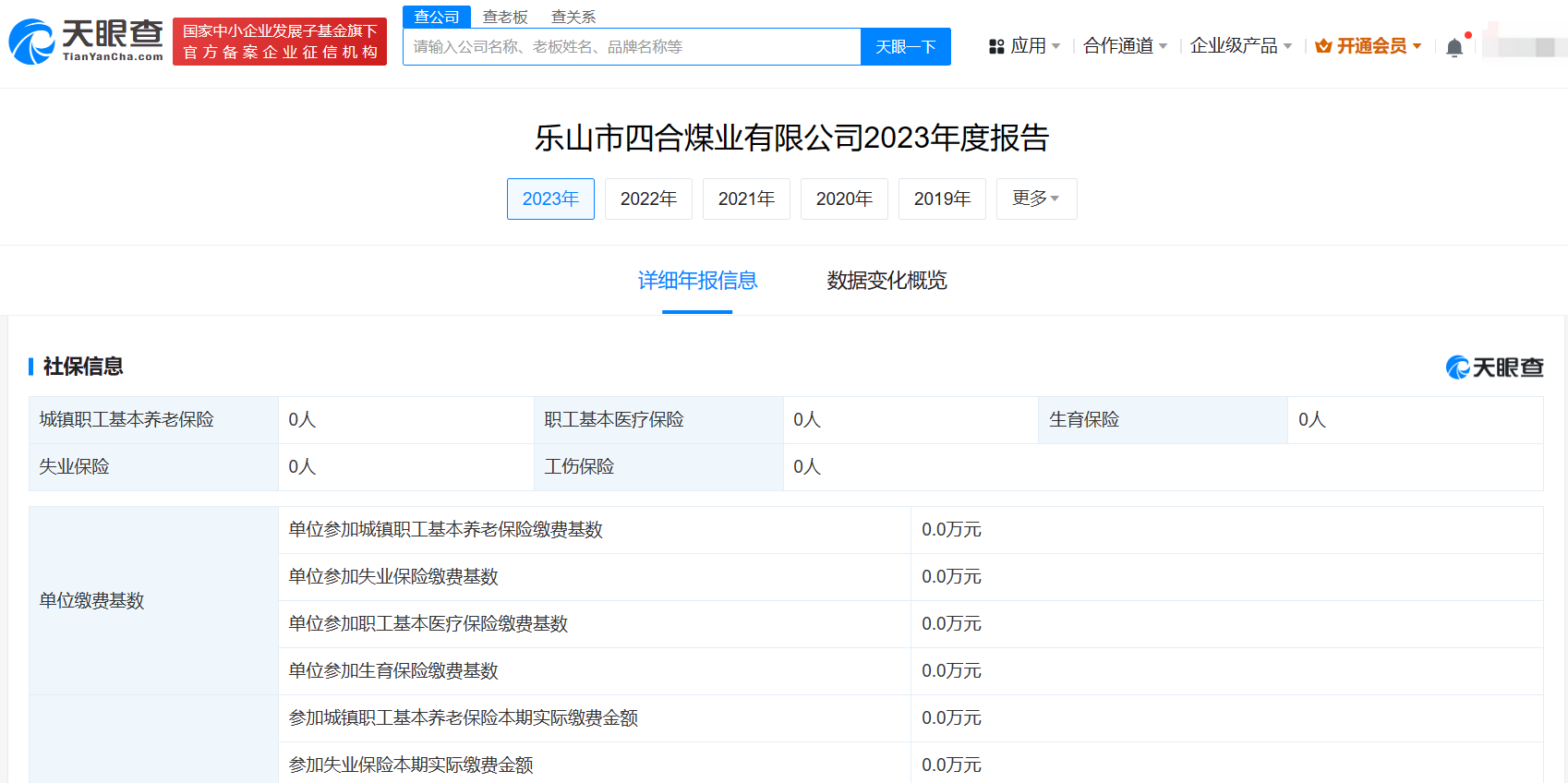The width and height of the screenshot is (1568, 783).
Task: Expand the 更多 years dropdown
Action: [1036, 199]
